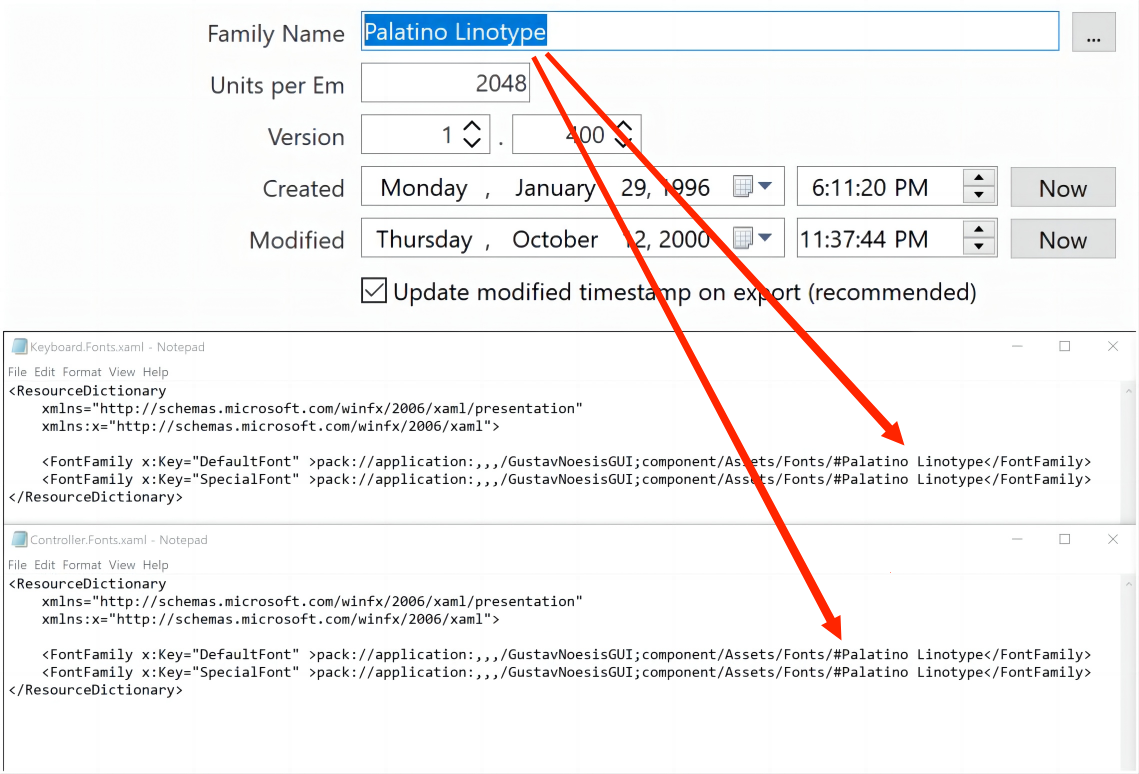Click the Modified date text October
Screen dimensions: 1139x774
555,239
